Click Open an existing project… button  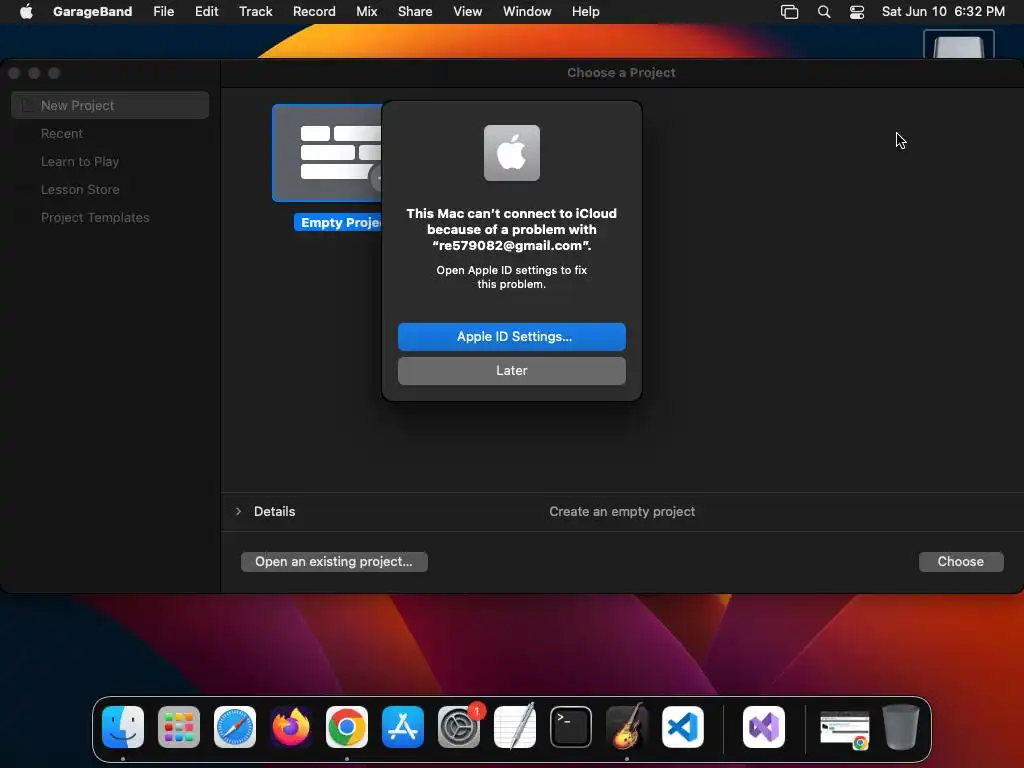[x=334, y=562]
